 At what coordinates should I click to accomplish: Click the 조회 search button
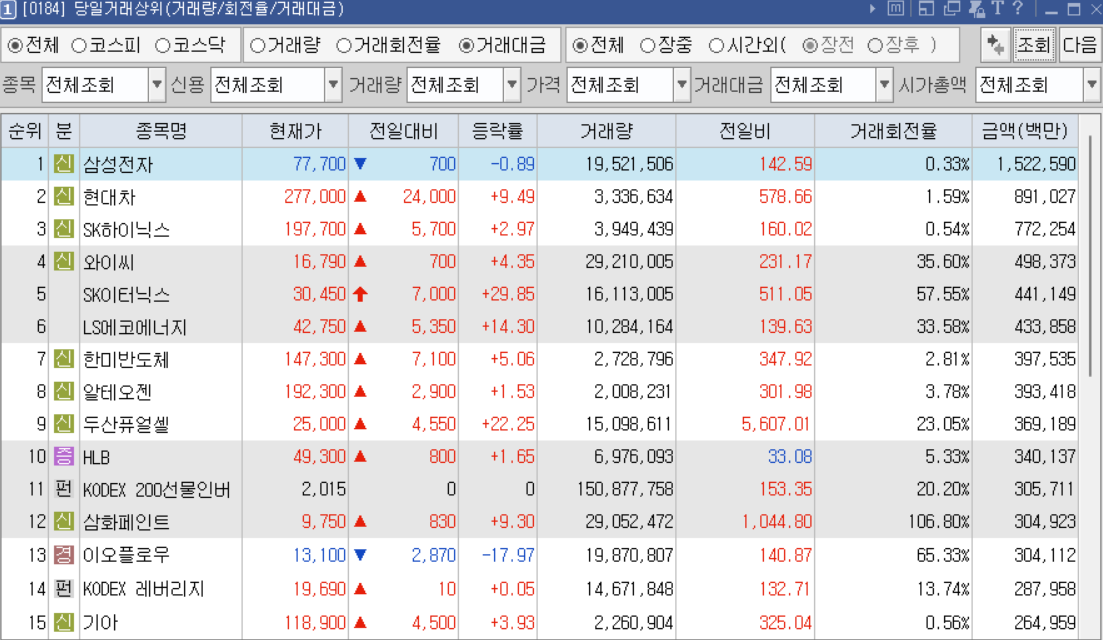pos(1034,45)
